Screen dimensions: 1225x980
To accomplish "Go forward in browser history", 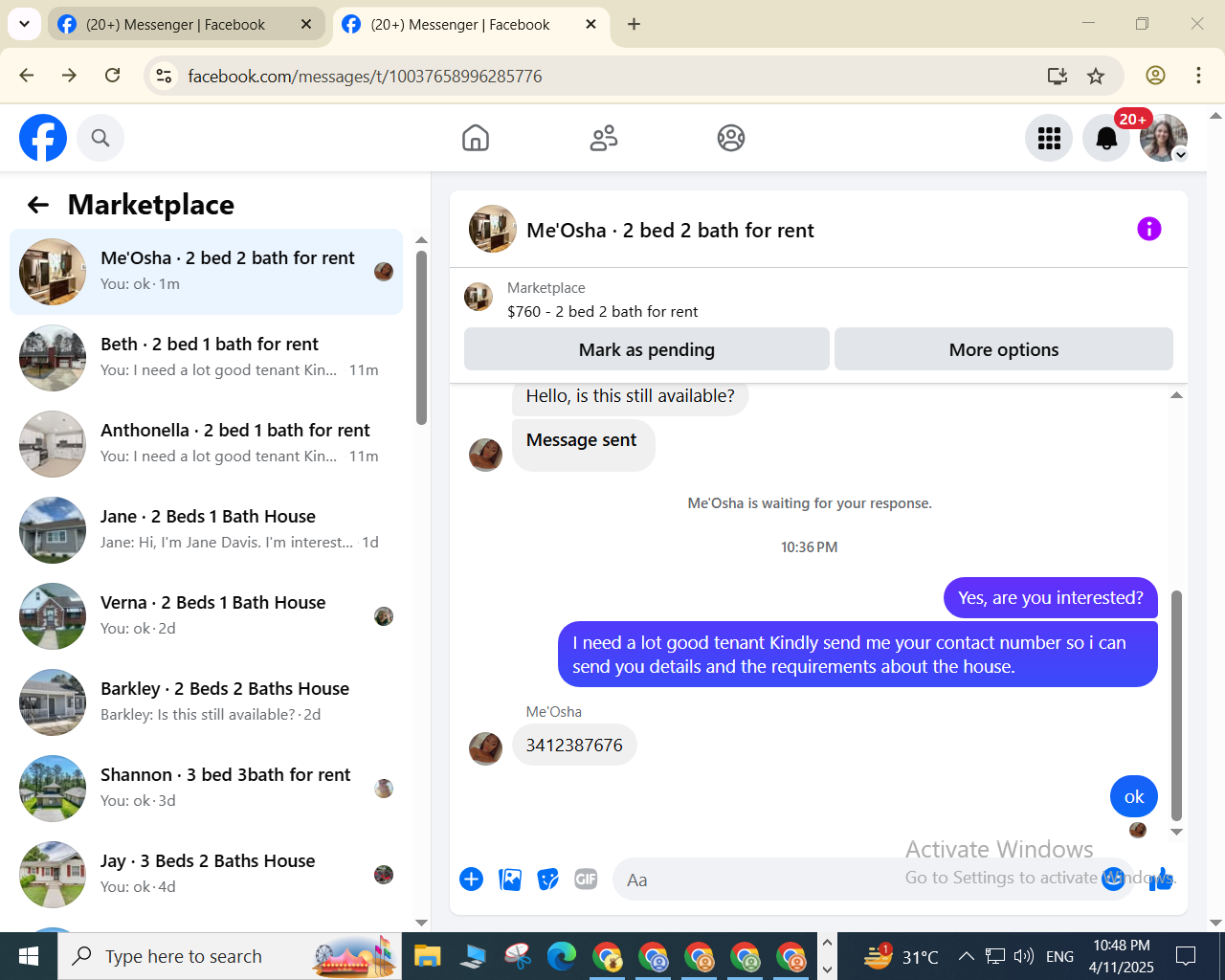I will (x=69, y=76).
